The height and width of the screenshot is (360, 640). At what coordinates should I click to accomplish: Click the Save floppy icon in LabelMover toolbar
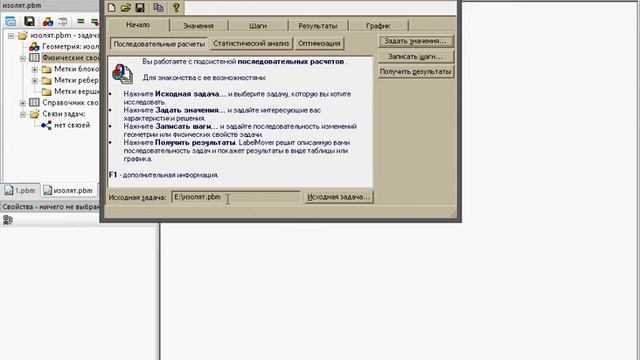coord(140,8)
